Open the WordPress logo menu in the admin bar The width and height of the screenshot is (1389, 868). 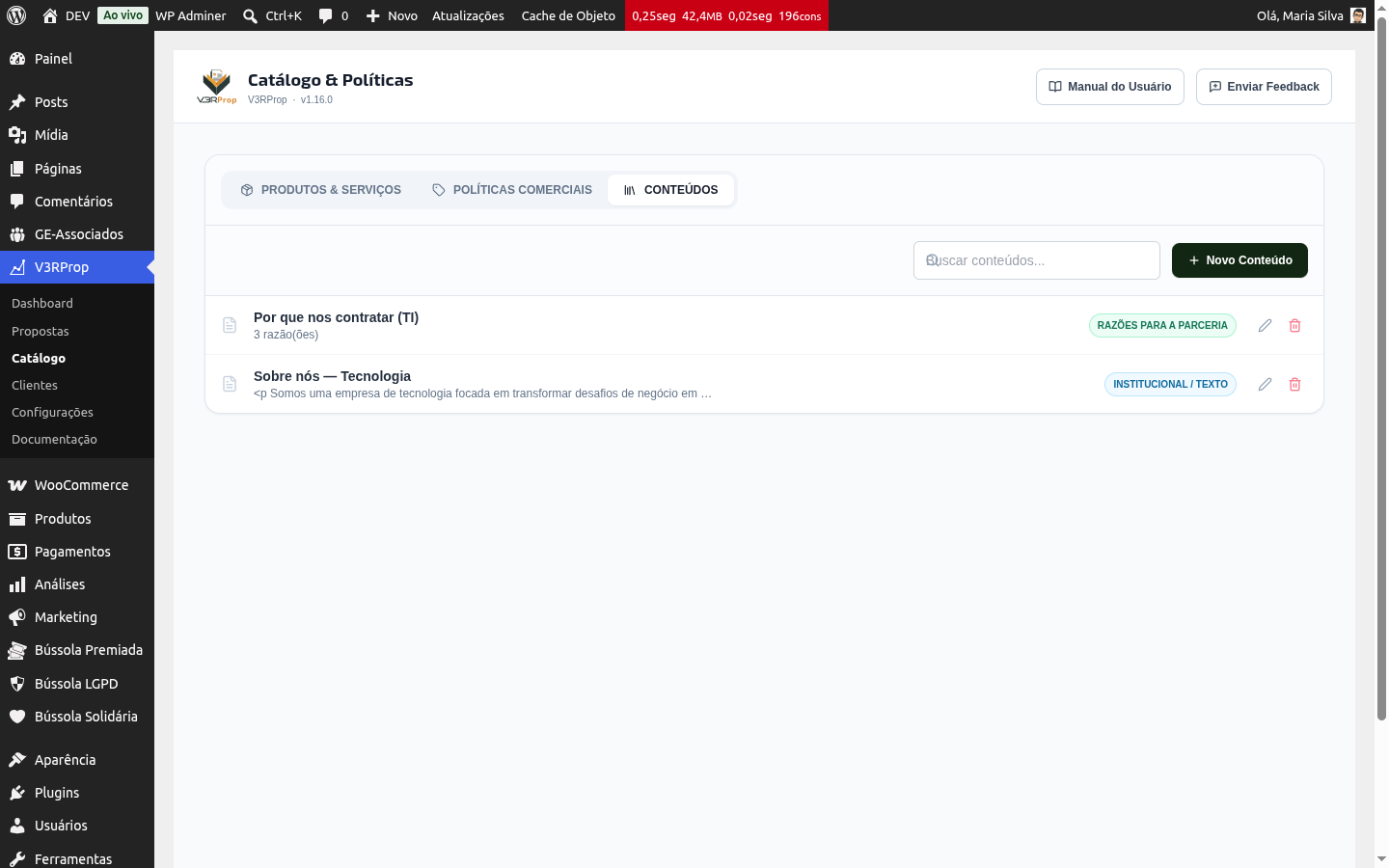pyautogui.click(x=16, y=15)
